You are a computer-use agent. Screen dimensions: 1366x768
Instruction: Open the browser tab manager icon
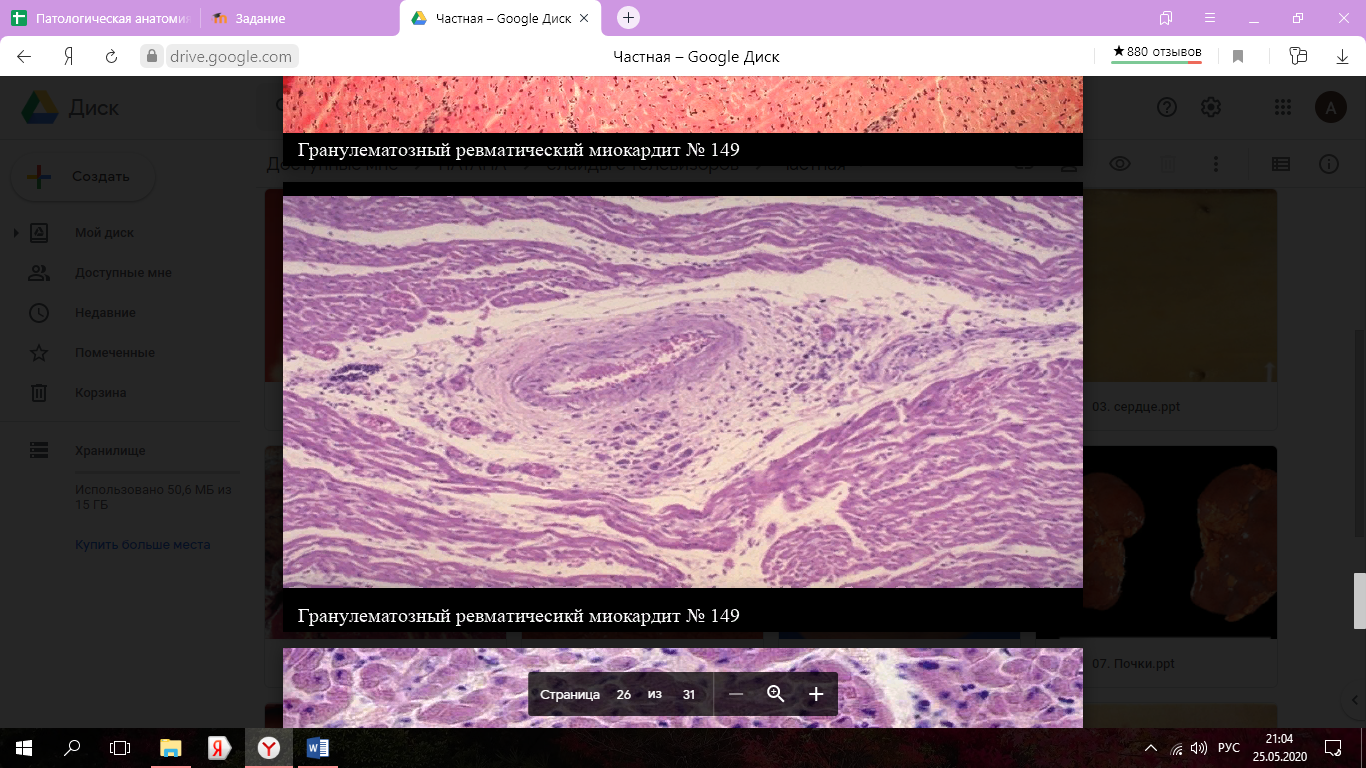point(1166,18)
